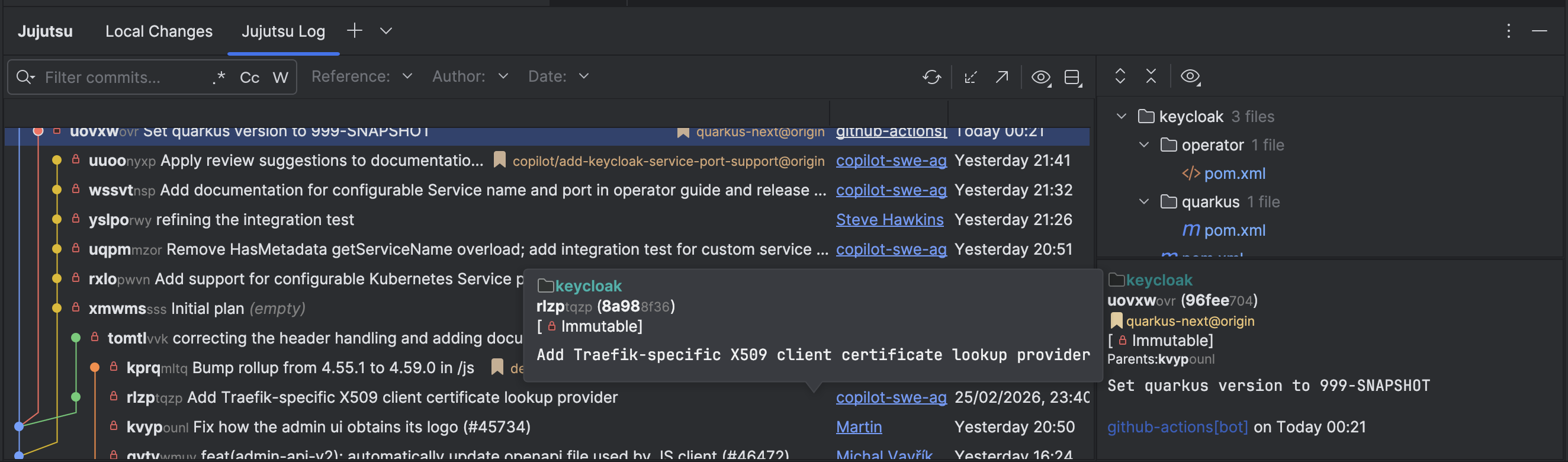This screenshot has height=462, width=1568.
Task: Add a new log tab with plus
Action: tap(354, 30)
